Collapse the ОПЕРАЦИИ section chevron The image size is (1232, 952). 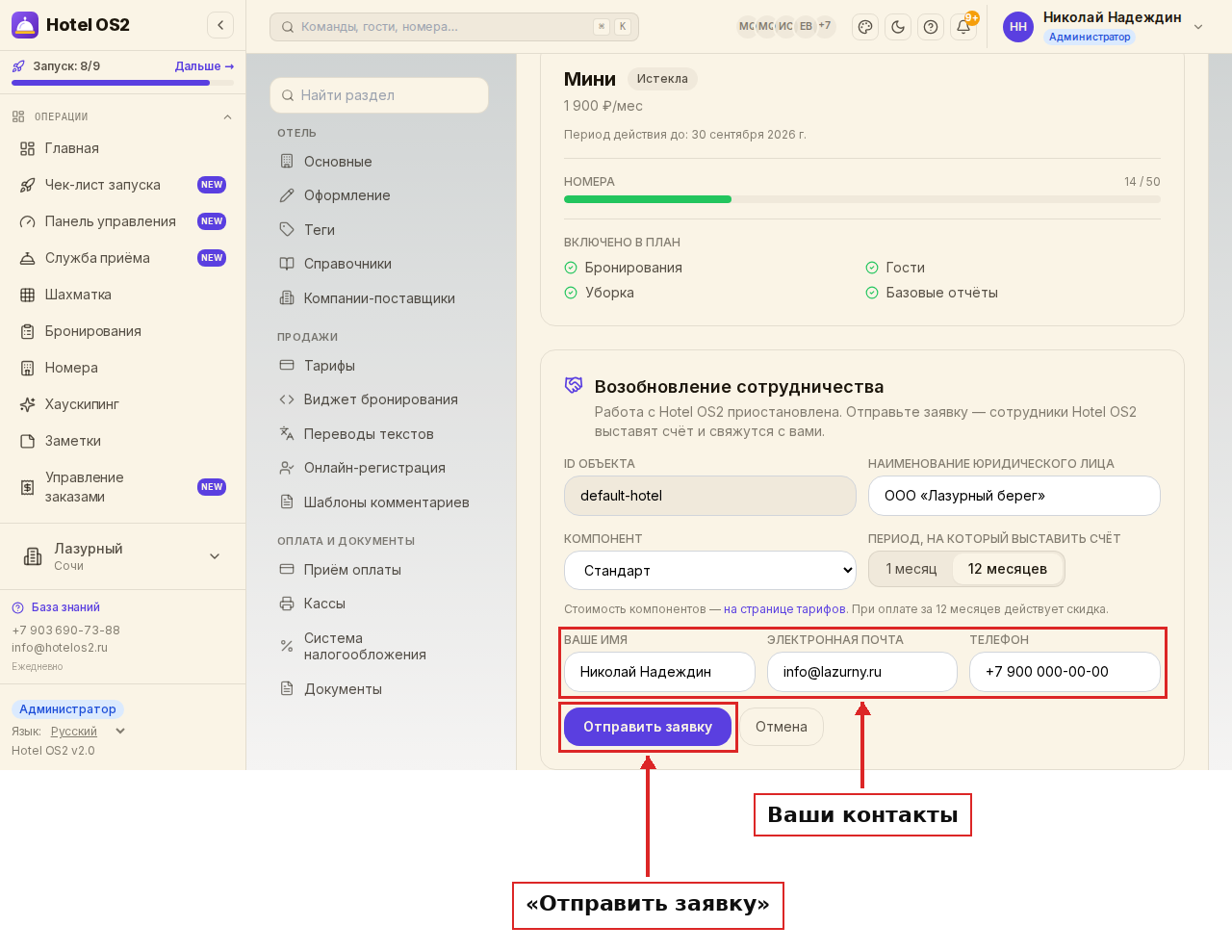pos(227,117)
